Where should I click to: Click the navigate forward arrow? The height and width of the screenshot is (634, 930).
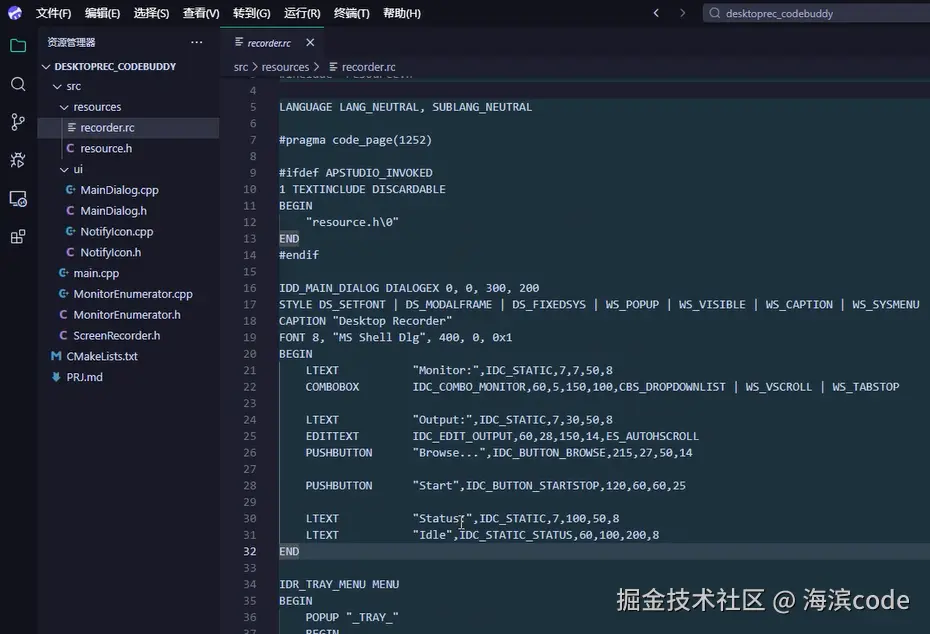(682, 13)
